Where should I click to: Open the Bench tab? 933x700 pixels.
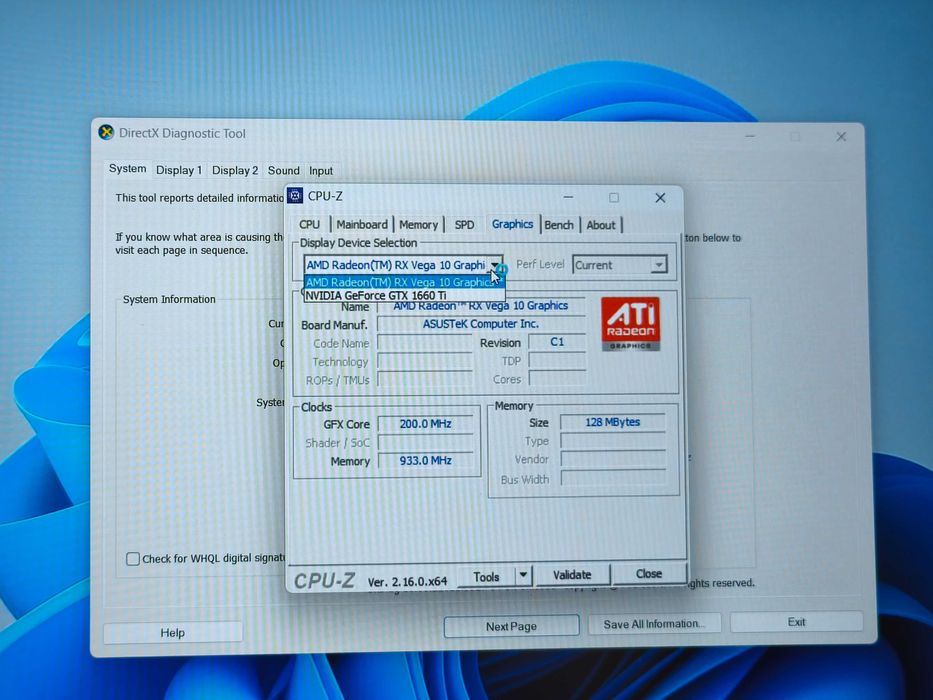coord(559,225)
